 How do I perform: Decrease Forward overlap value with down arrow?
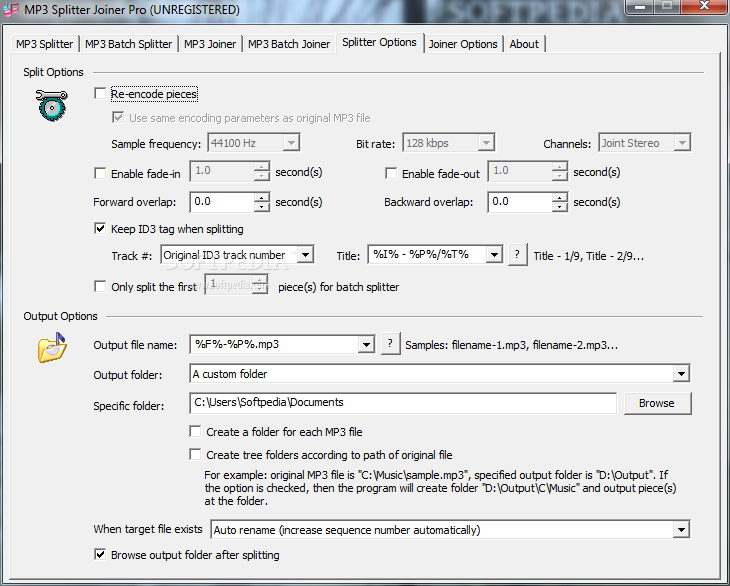click(x=262, y=207)
